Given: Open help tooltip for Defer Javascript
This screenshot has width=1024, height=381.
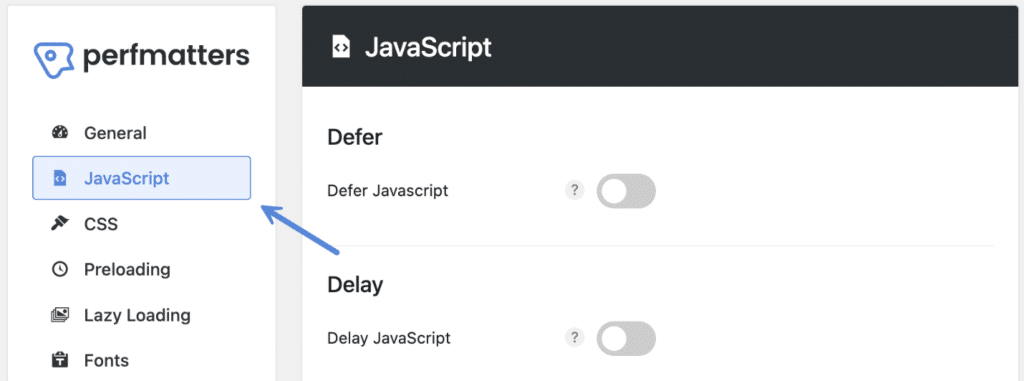Looking at the screenshot, I should (x=574, y=190).
